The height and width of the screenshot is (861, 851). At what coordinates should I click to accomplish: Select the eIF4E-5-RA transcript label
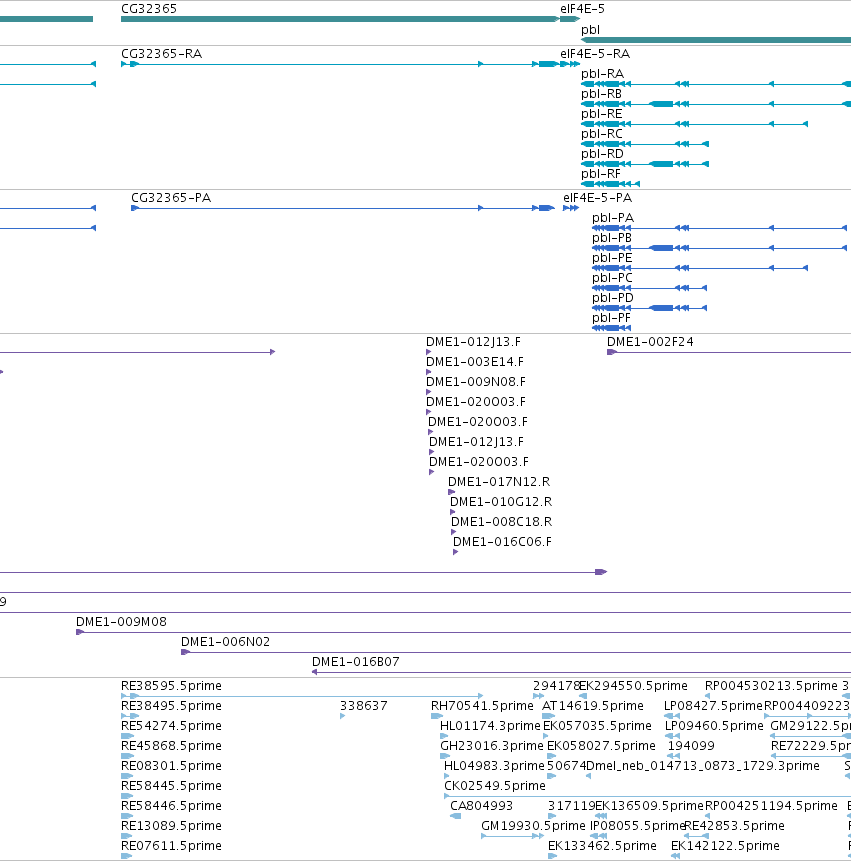(x=595, y=54)
